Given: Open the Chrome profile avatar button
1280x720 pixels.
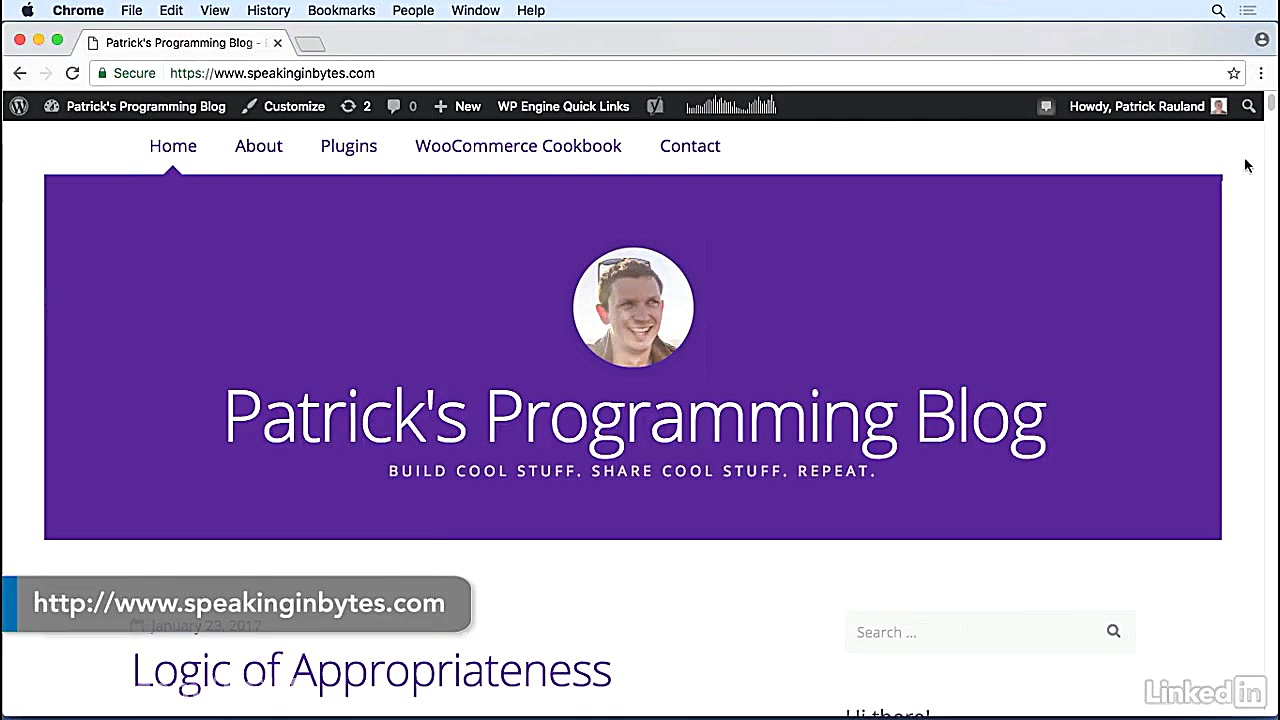Looking at the screenshot, I should pos(1262,40).
